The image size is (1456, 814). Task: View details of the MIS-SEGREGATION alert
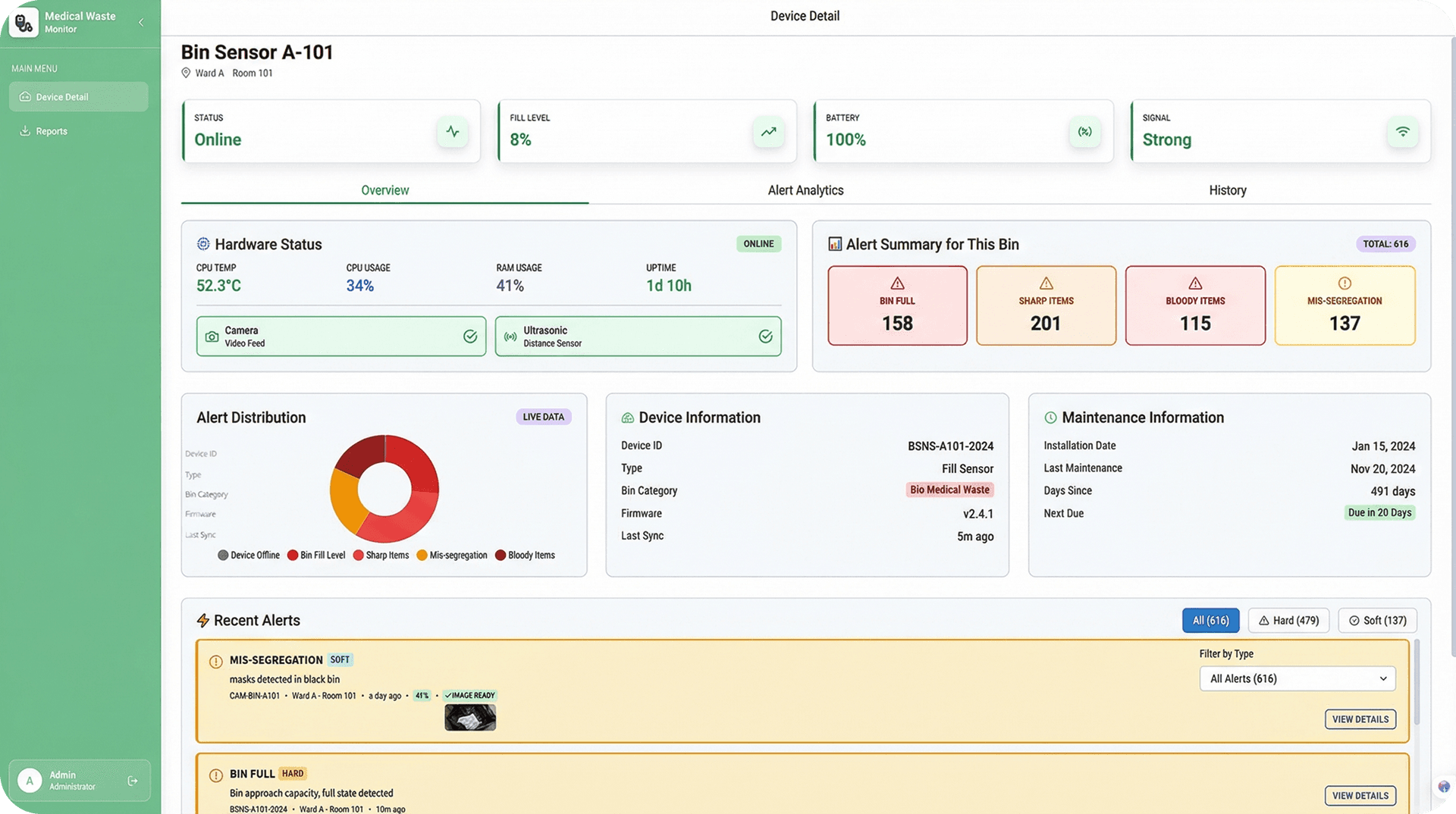pos(1360,719)
